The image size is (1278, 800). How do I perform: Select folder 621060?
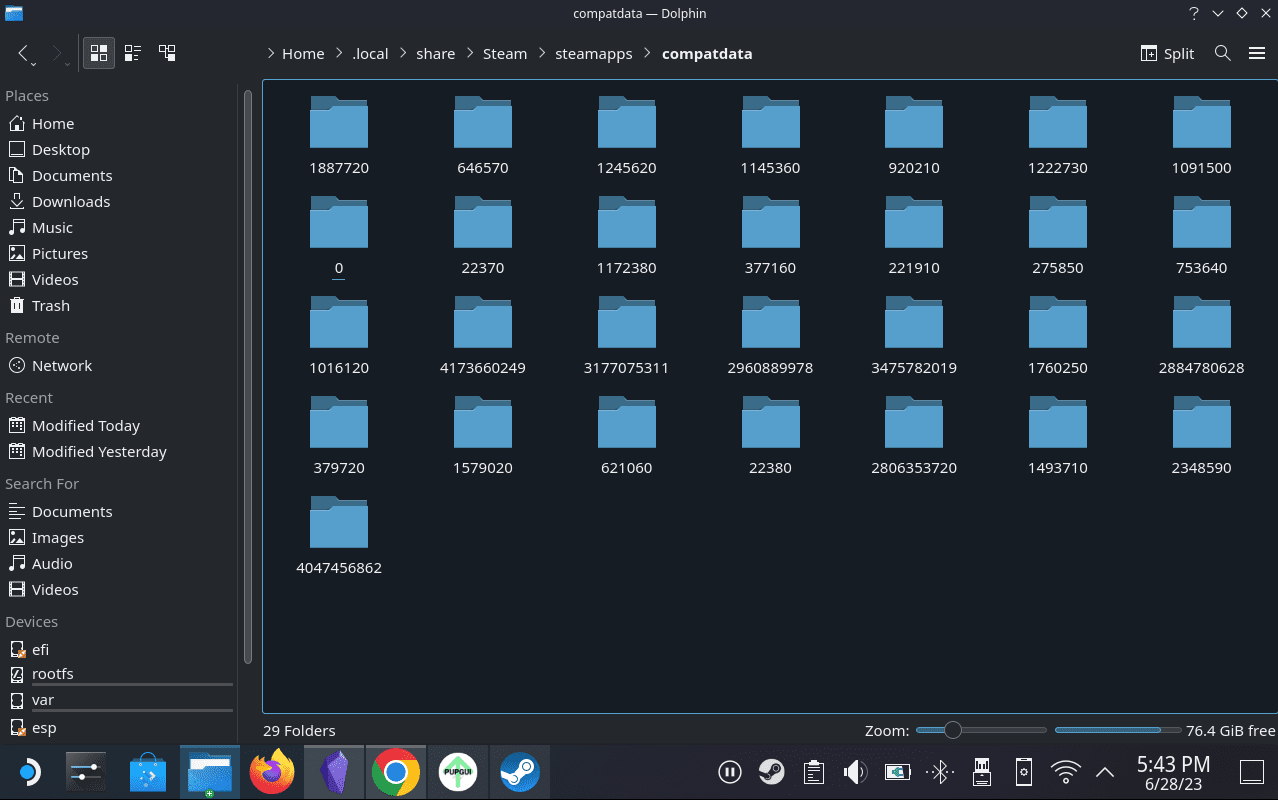627,436
